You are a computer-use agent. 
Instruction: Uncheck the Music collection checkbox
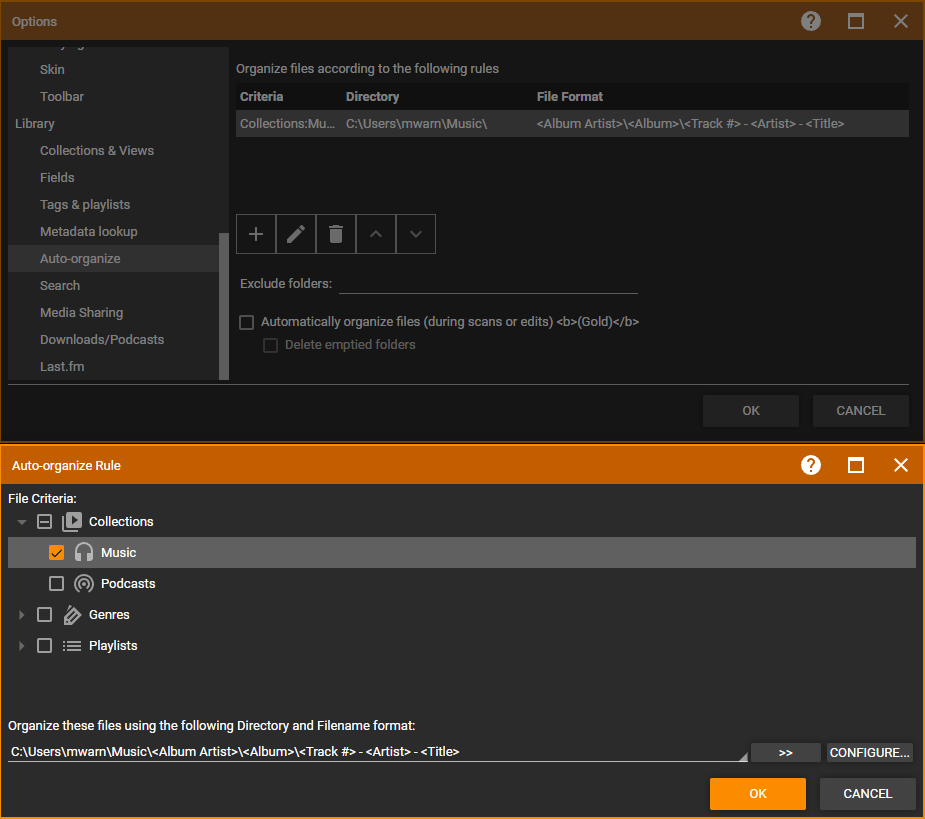[x=57, y=553]
